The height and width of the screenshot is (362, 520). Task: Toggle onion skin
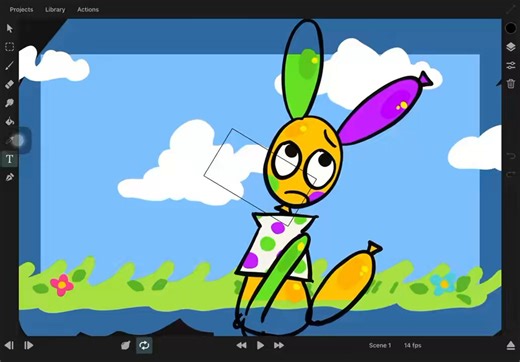pos(125,345)
